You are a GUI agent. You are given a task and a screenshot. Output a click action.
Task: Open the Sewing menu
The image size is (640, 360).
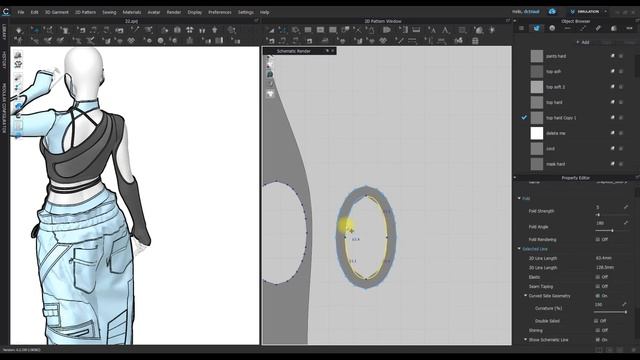click(109, 12)
